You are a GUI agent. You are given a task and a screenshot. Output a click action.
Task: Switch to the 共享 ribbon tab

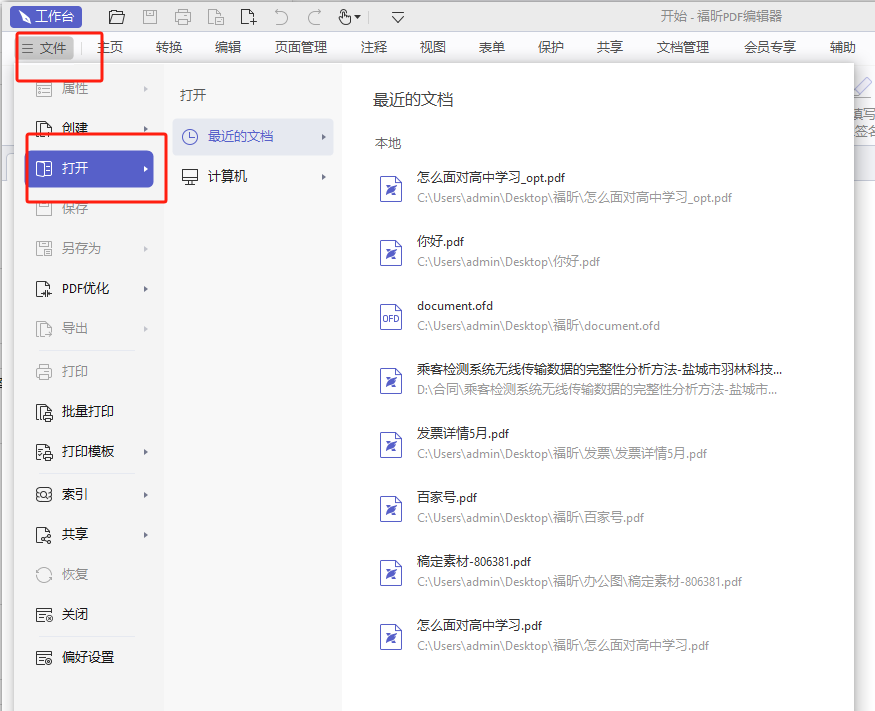610,47
